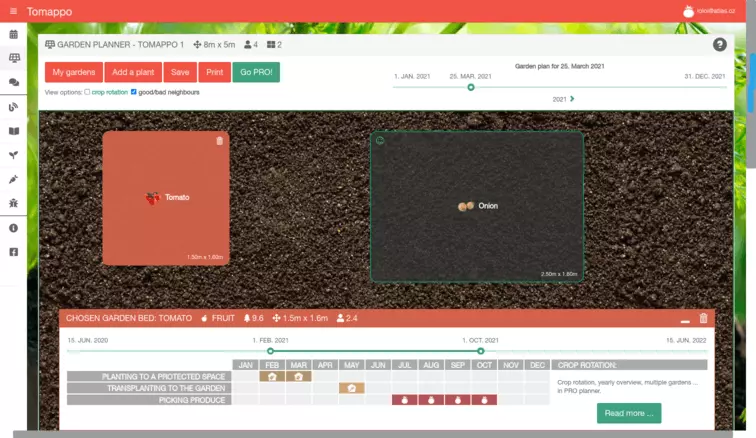Open the calendar page from sidebar
This screenshot has height=438, width=756.
point(13,35)
